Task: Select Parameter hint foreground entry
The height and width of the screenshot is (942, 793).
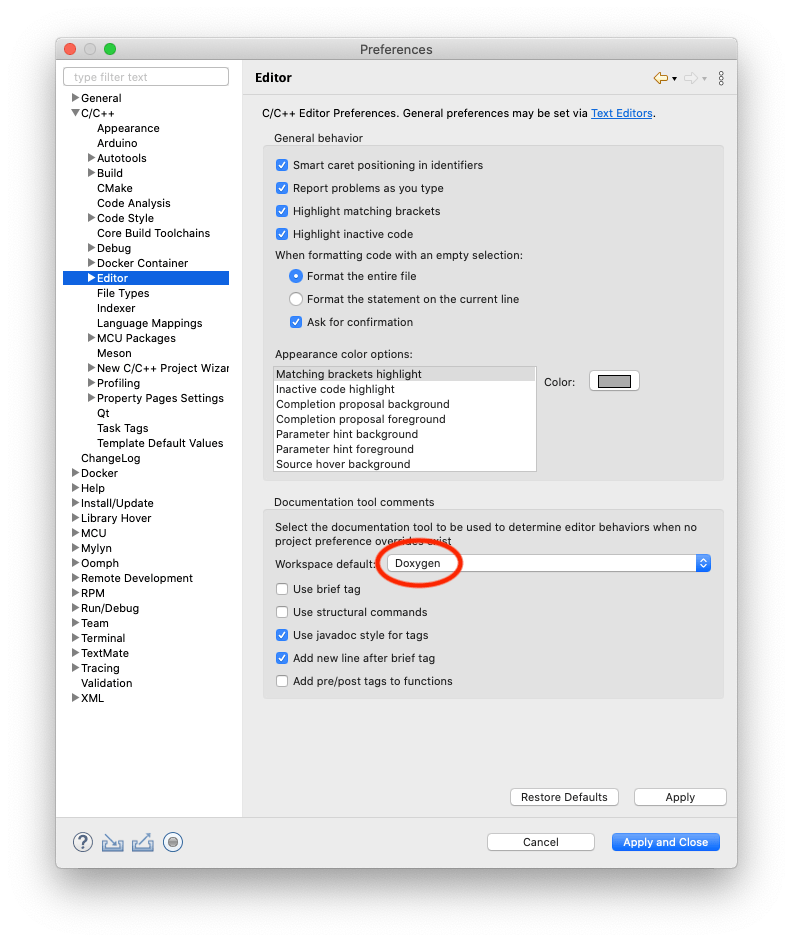Action: [x=404, y=449]
